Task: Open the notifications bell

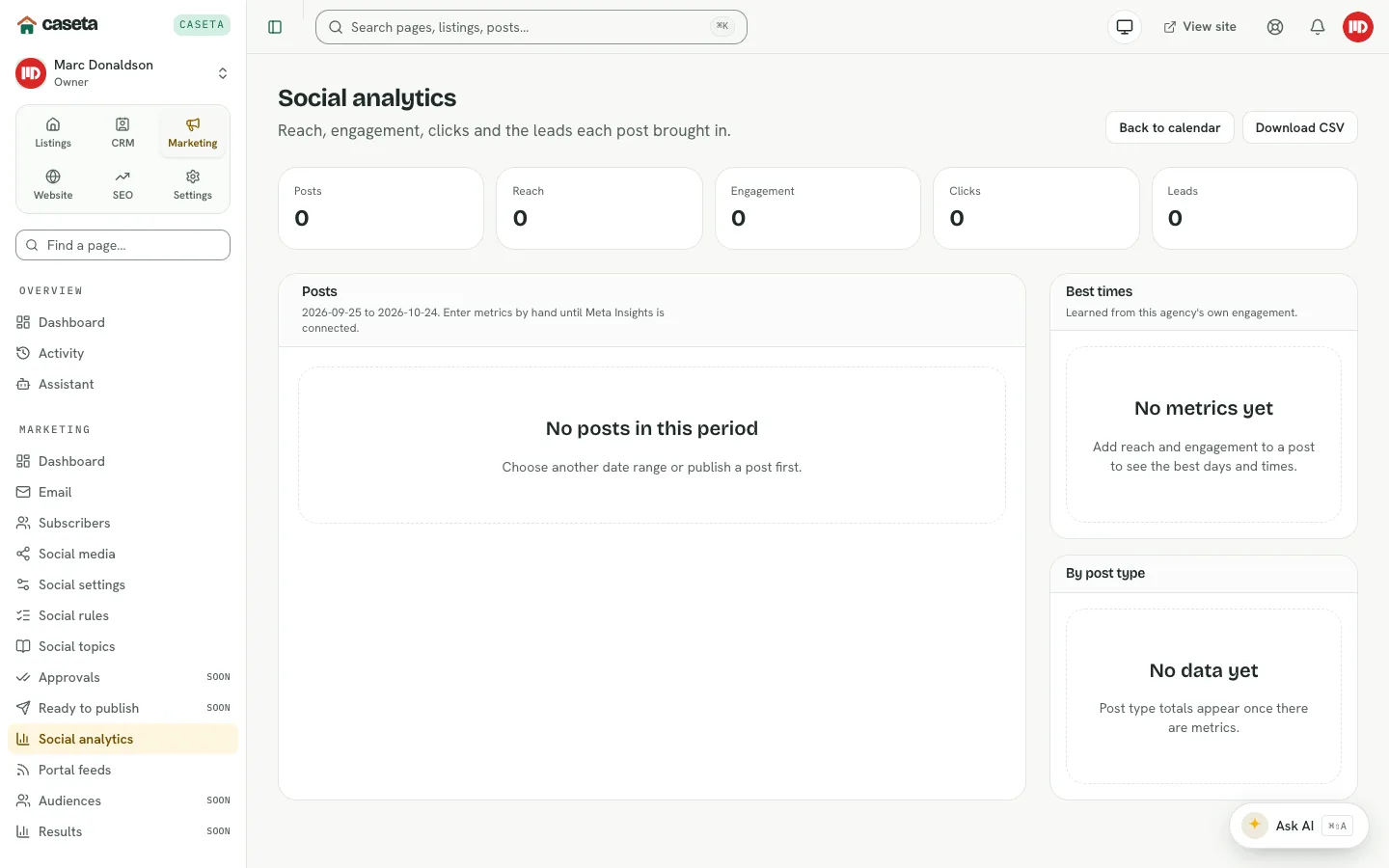Action: click(x=1318, y=27)
